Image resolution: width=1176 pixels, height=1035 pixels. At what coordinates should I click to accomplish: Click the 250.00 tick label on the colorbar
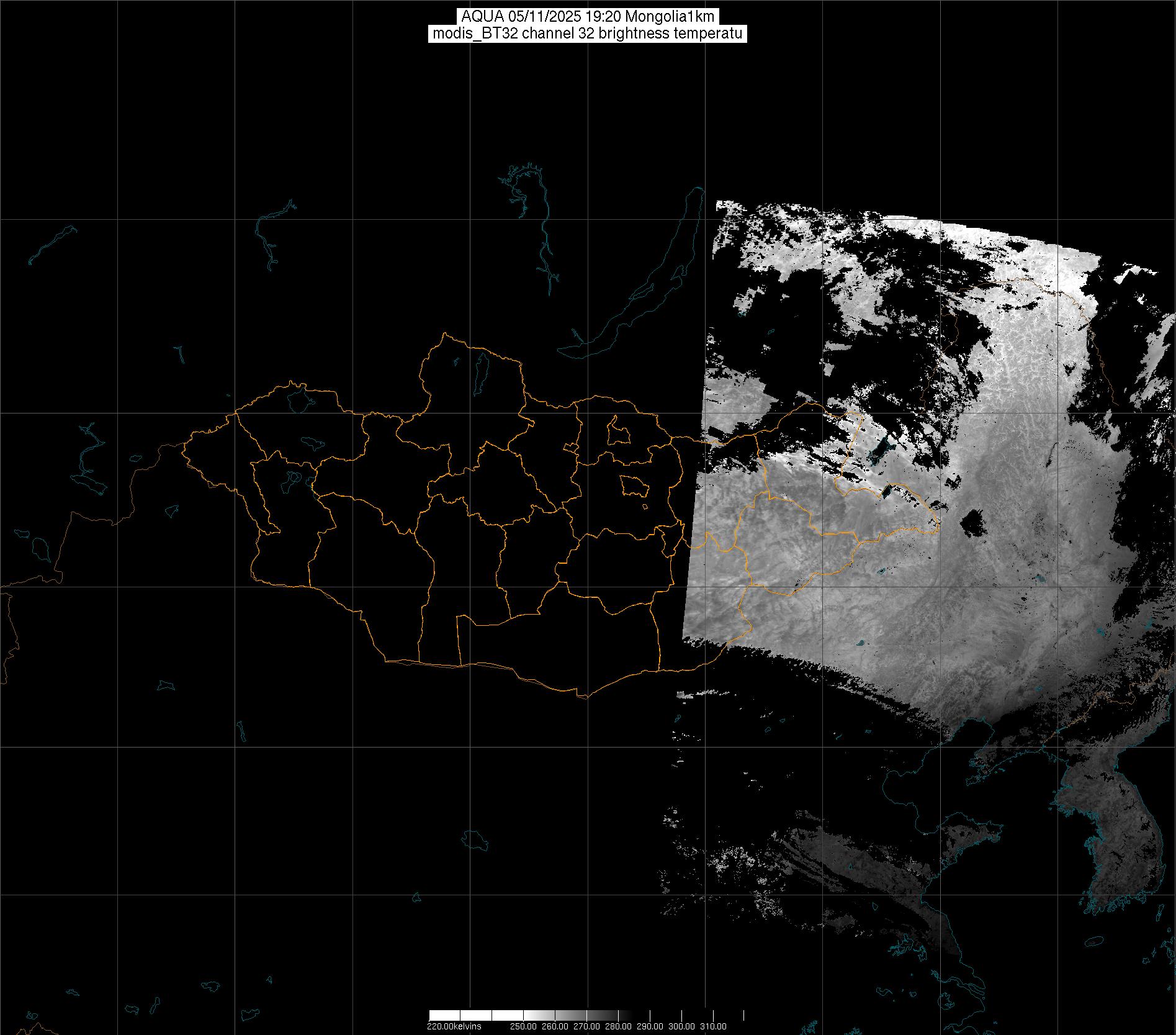pos(524,1026)
